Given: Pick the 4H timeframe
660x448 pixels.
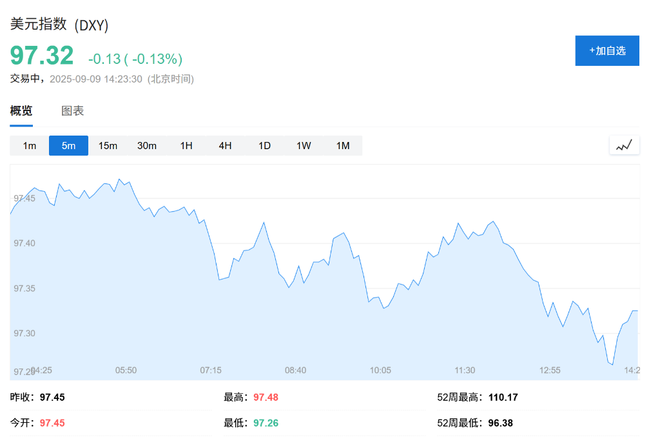Looking at the screenshot, I should [225, 146].
